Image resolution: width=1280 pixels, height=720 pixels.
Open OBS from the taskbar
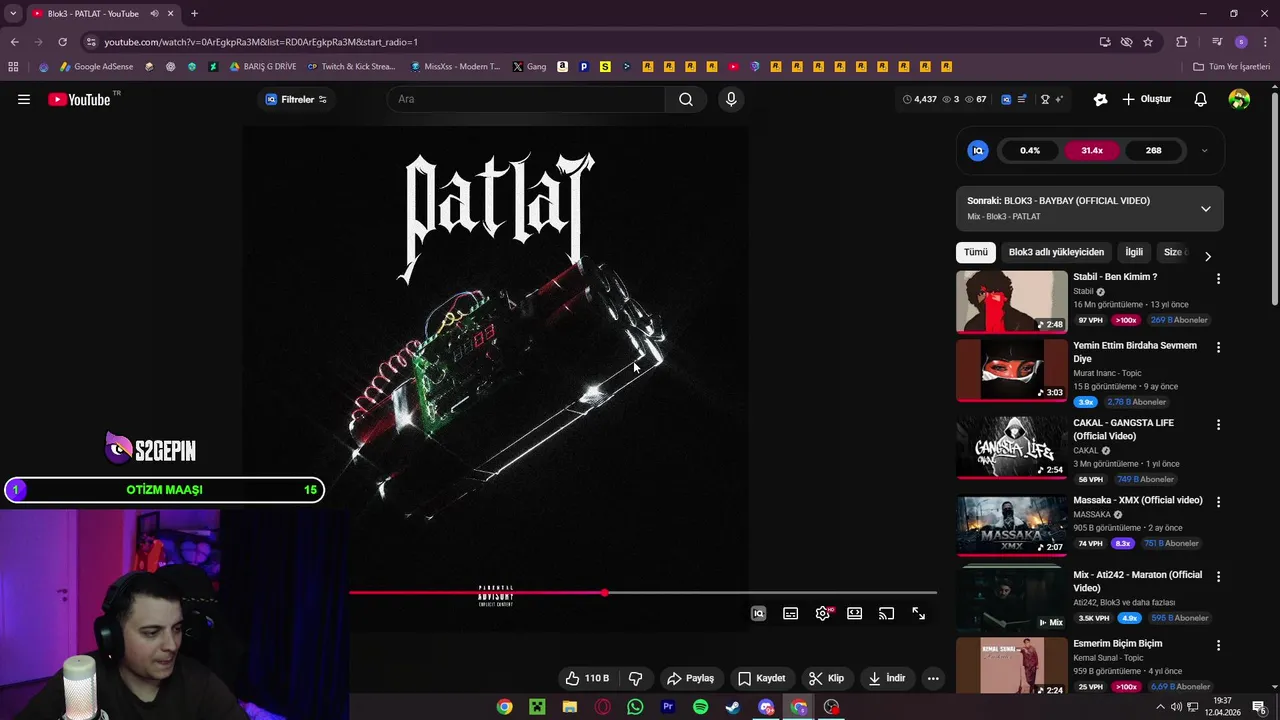tap(831, 707)
